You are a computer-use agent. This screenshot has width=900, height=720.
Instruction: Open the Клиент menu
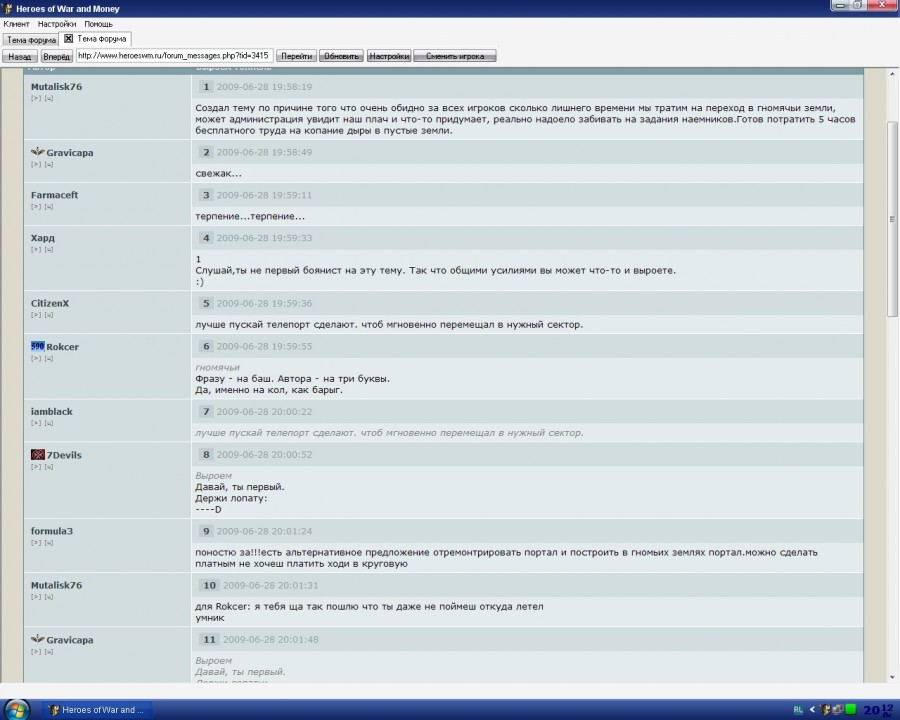[16, 24]
